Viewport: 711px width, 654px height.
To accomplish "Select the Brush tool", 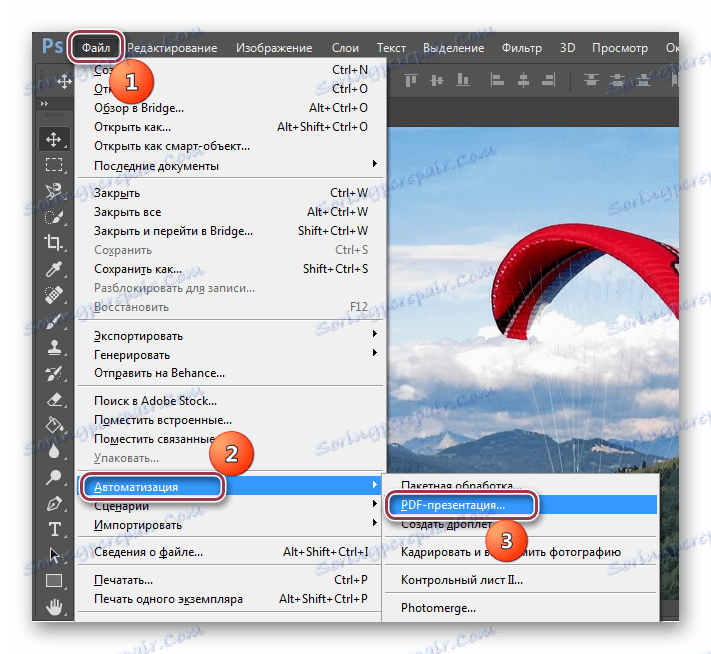I will [54, 321].
